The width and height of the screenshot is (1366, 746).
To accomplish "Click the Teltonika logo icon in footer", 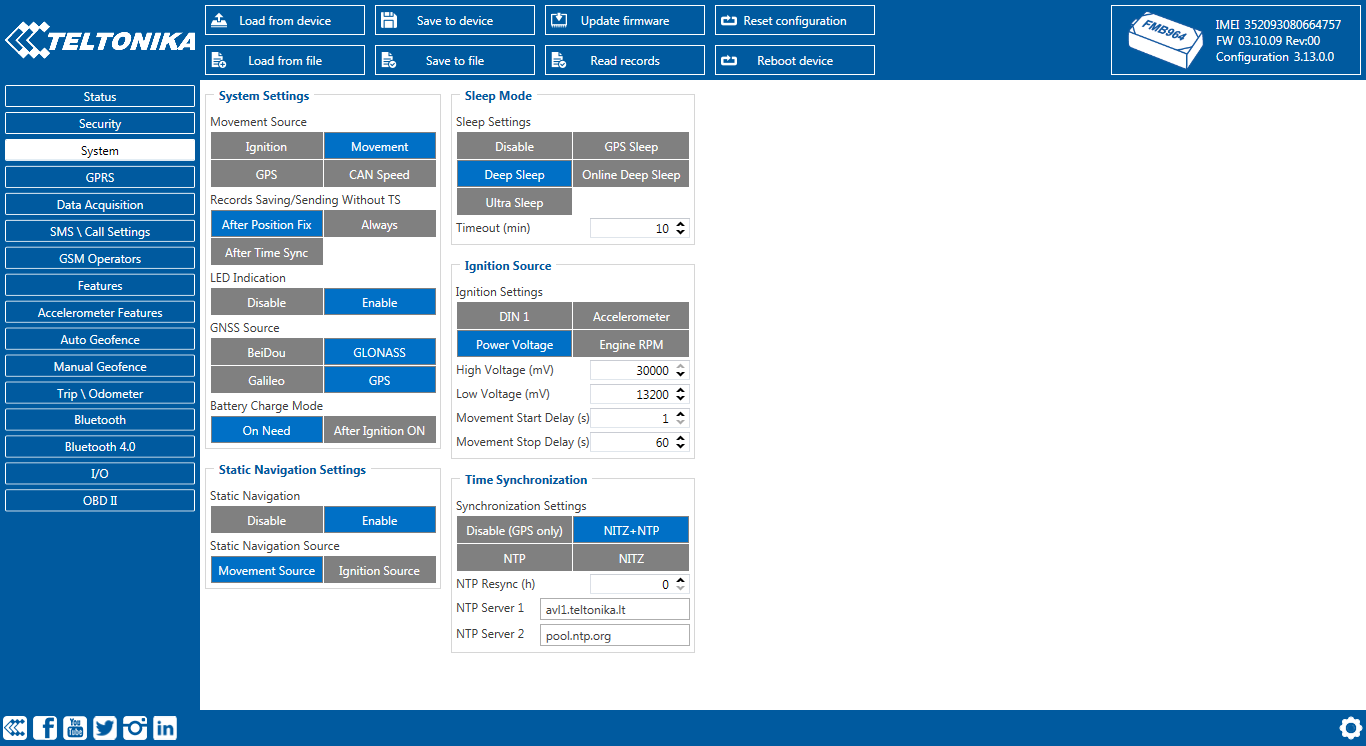I will coord(15,728).
